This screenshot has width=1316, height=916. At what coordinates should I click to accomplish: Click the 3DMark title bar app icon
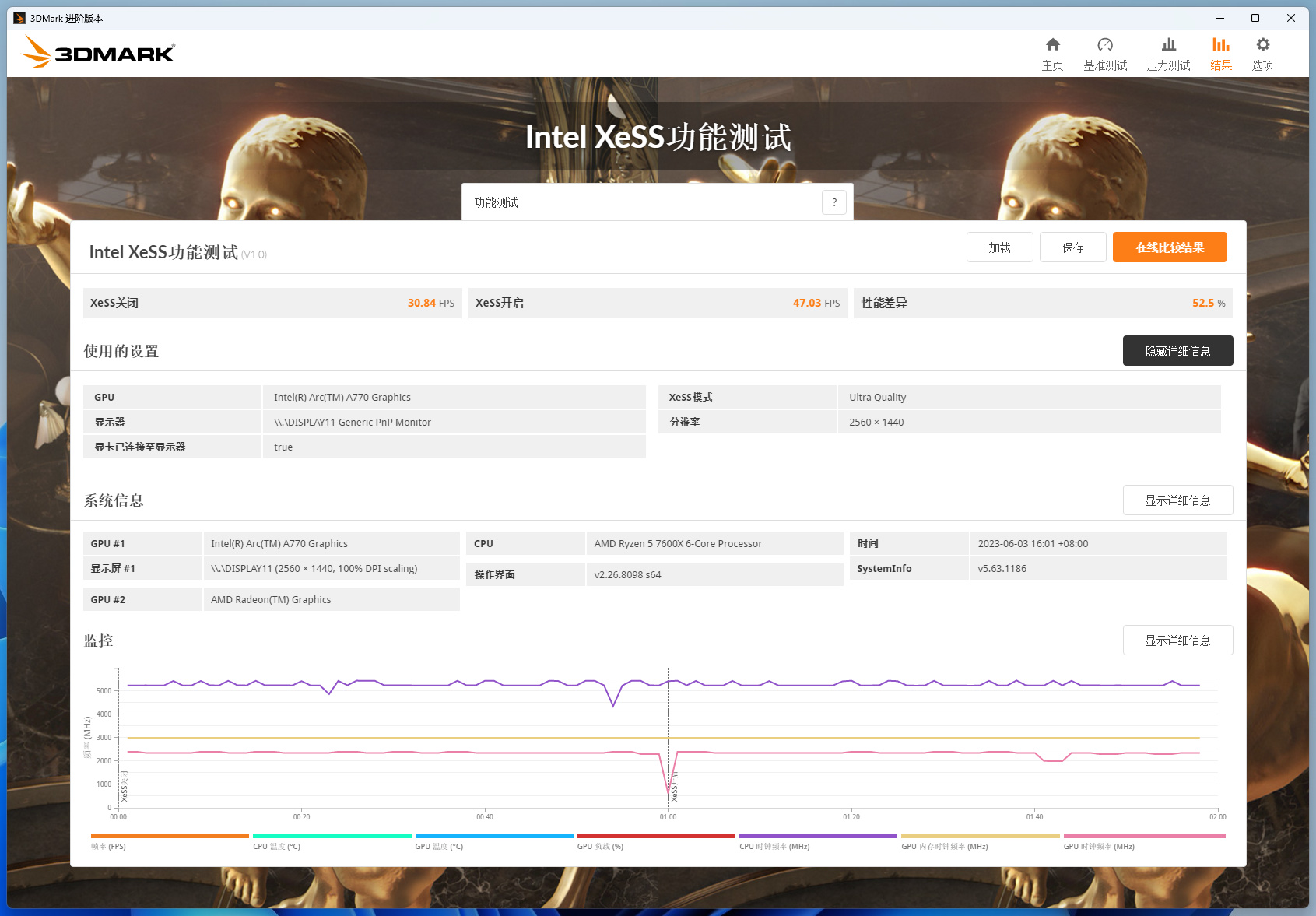pos(19,18)
